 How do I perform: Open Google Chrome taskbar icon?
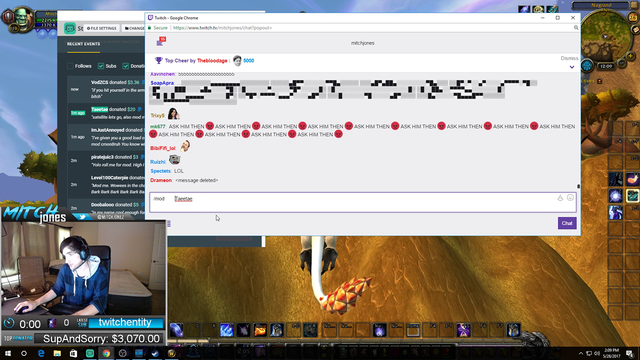click(106, 353)
